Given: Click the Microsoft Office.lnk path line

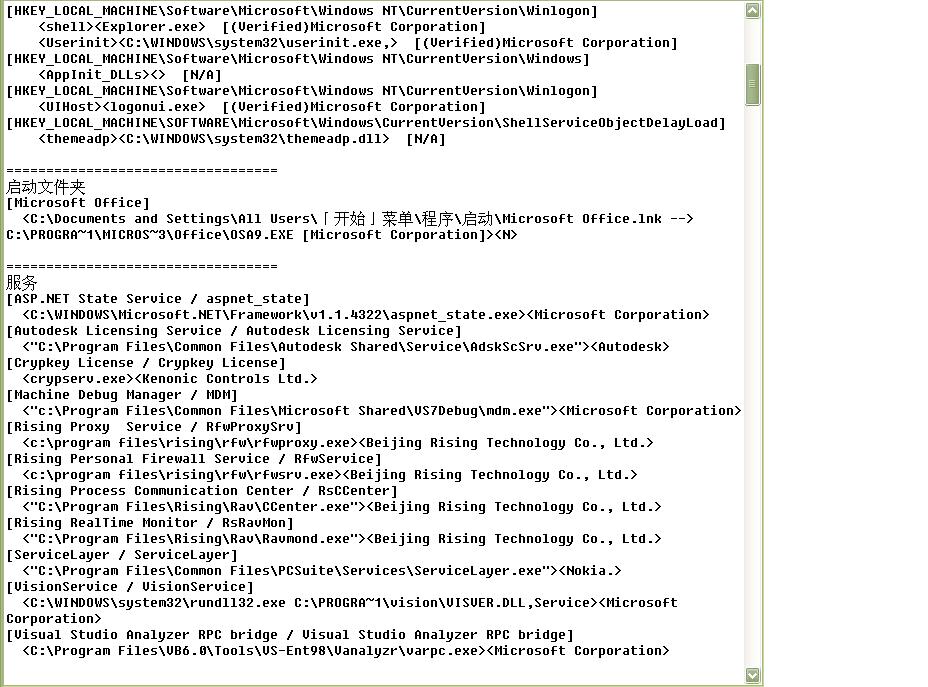Looking at the screenshot, I should click(x=357, y=219).
